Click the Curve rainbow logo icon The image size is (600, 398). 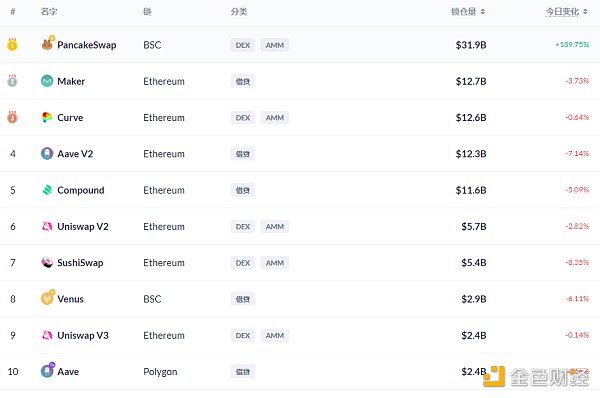coord(47,117)
